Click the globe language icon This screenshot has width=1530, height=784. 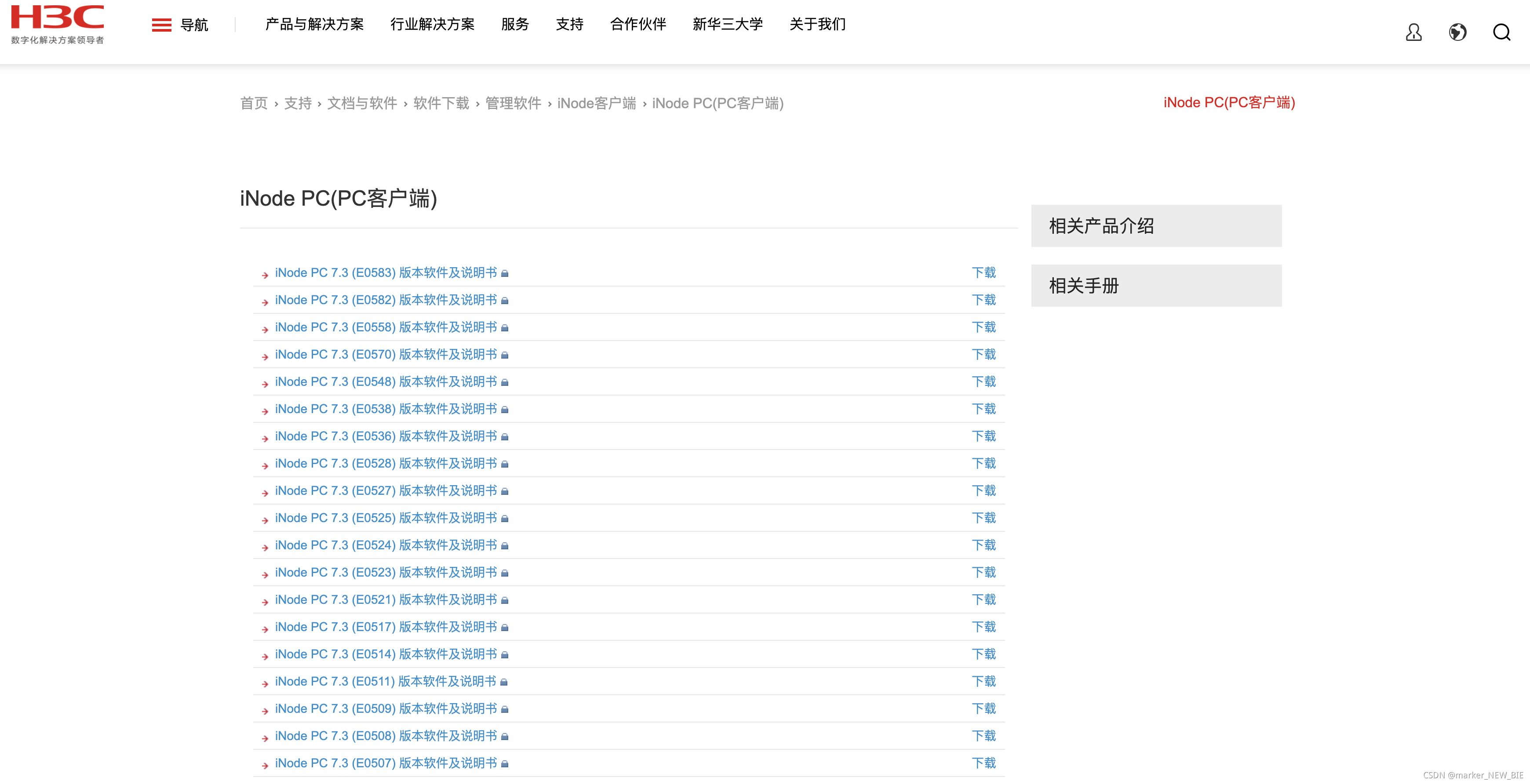click(1458, 33)
